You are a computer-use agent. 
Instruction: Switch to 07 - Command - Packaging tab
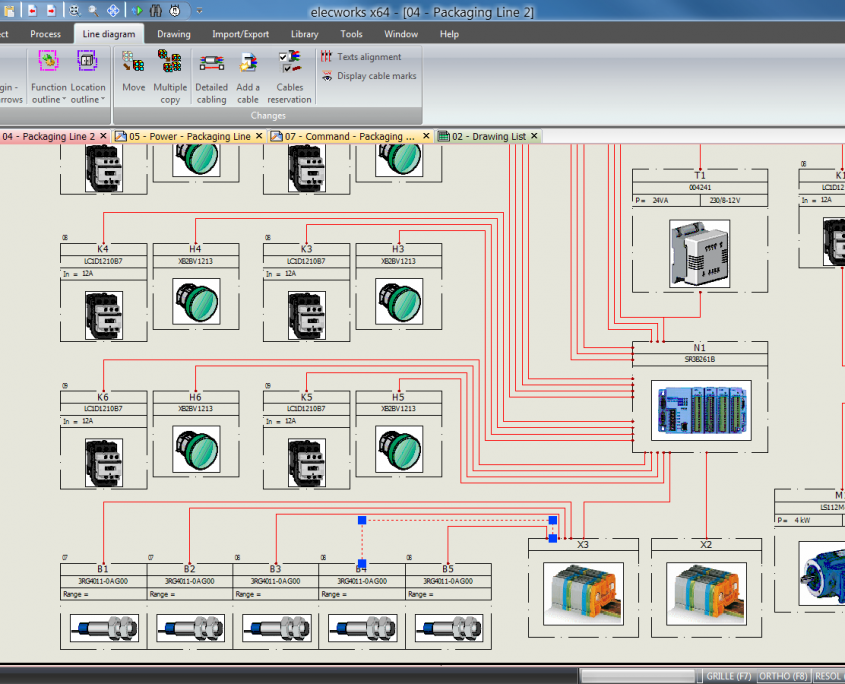(x=350, y=136)
